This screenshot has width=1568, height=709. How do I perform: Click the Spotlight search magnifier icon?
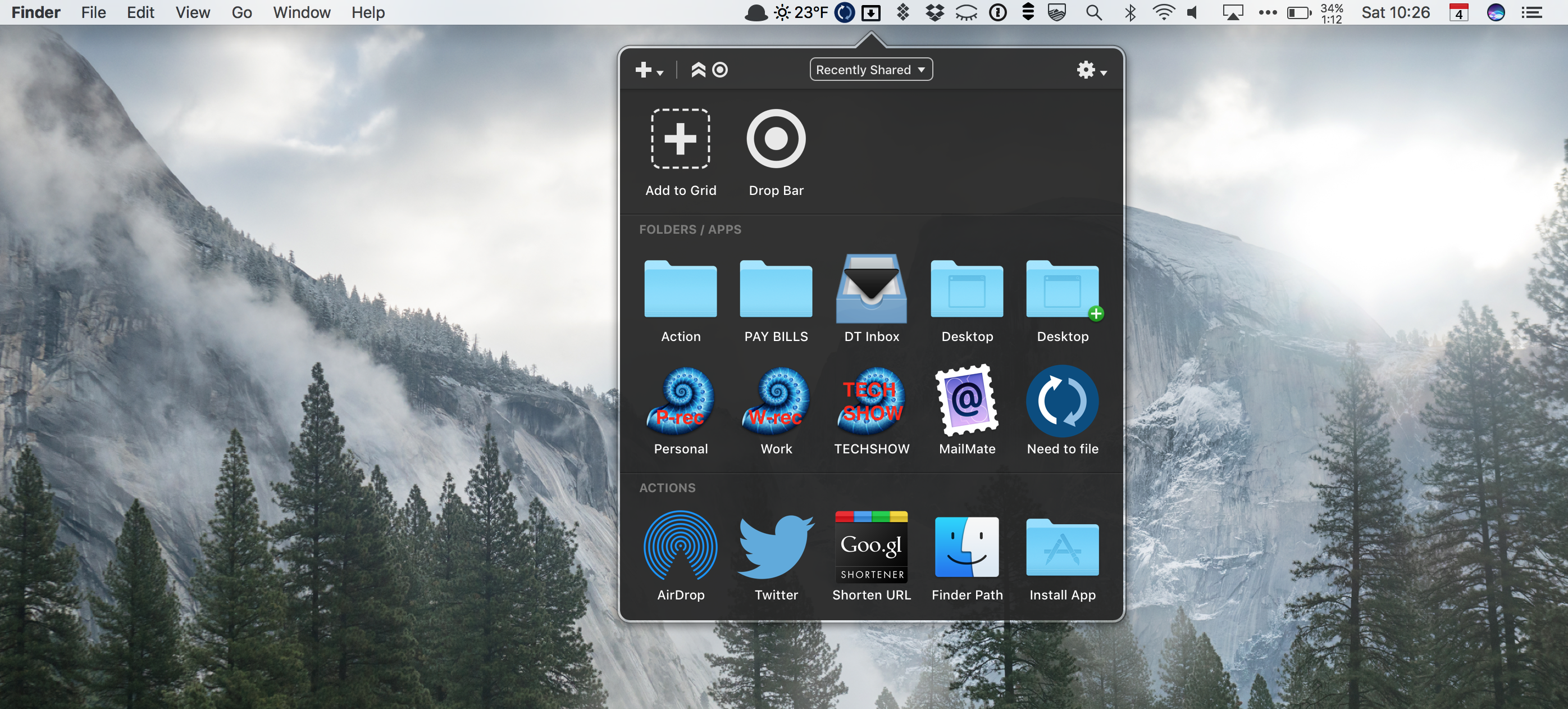[1093, 12]
